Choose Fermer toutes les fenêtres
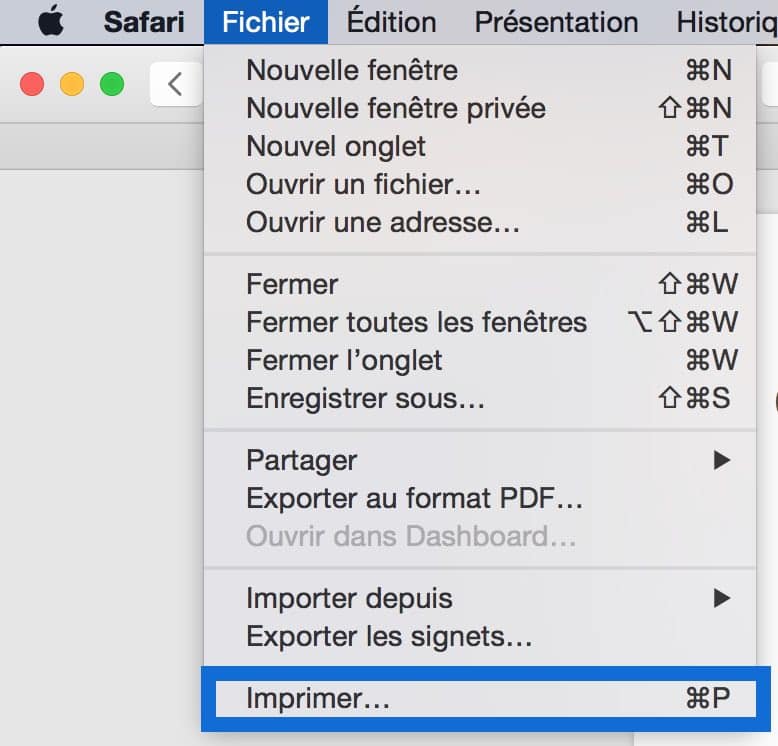This screenshot has width=778, height=746. click(x=480, y=322)
